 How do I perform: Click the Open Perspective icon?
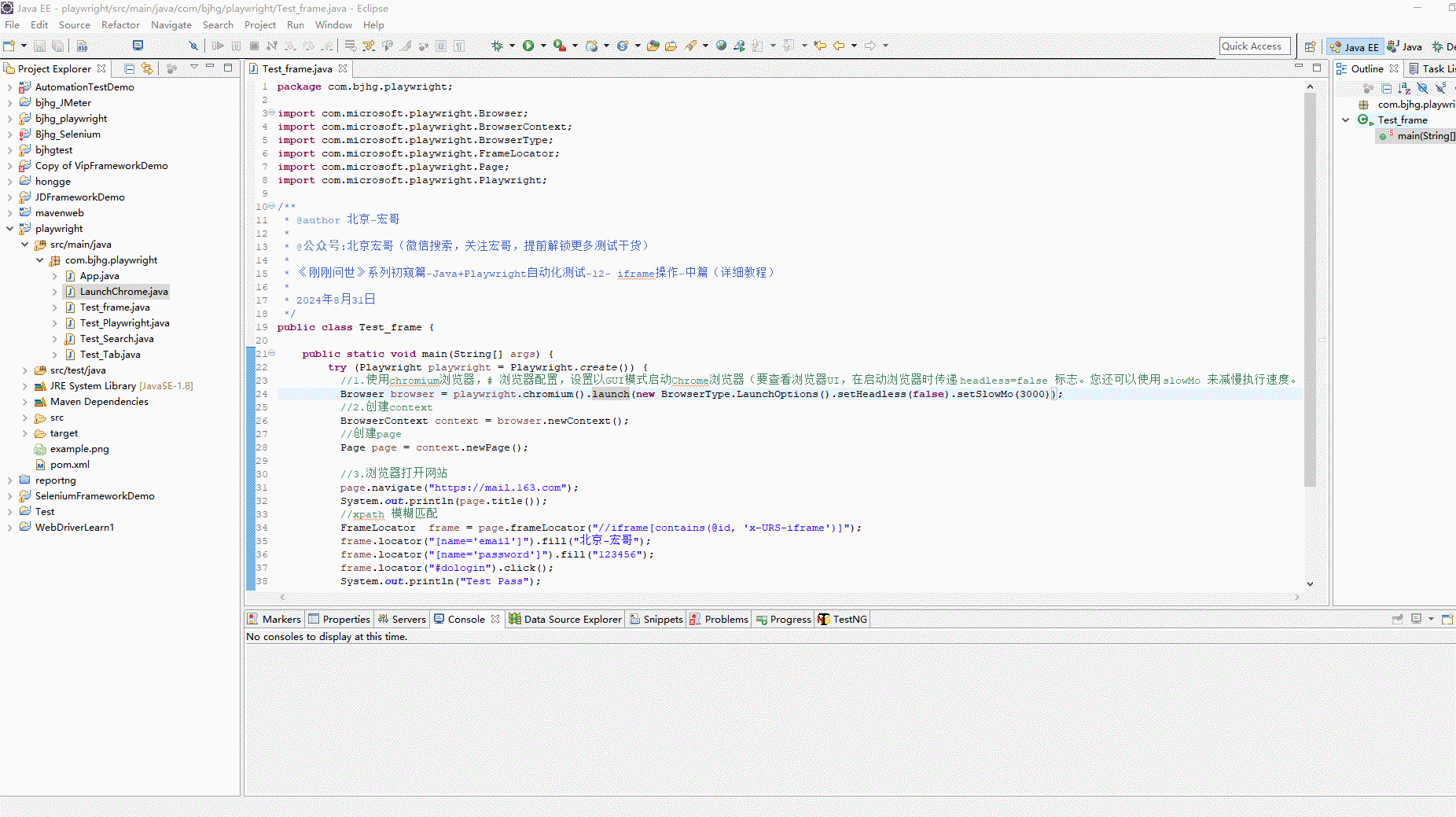pos(1310,46)
